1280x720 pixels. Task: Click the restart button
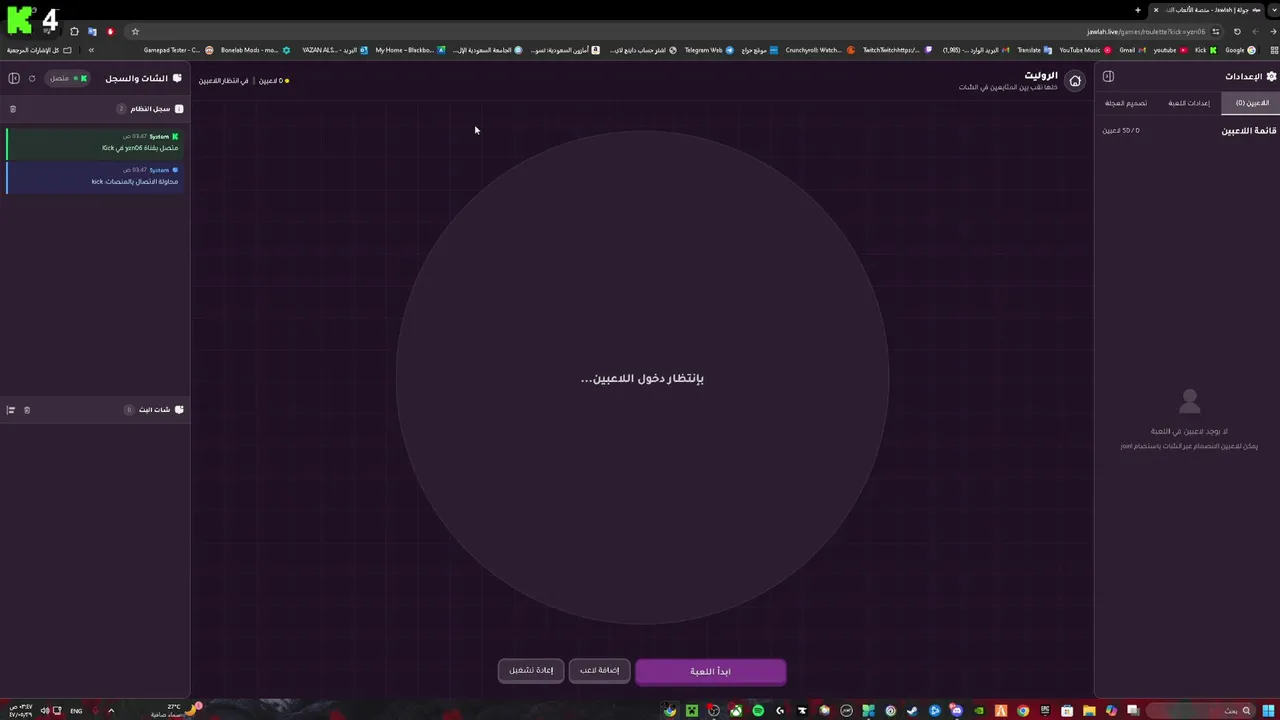(531, 670)
